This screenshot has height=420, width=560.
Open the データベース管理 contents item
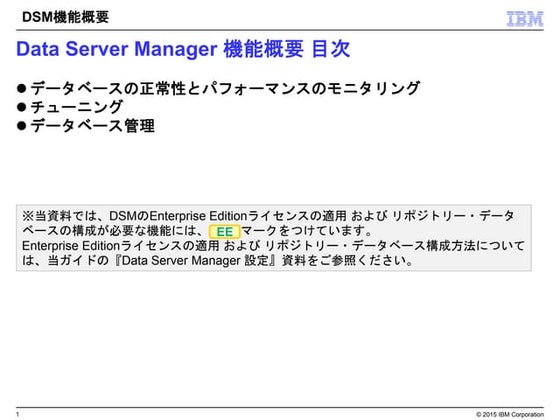(x=92, y=126)
